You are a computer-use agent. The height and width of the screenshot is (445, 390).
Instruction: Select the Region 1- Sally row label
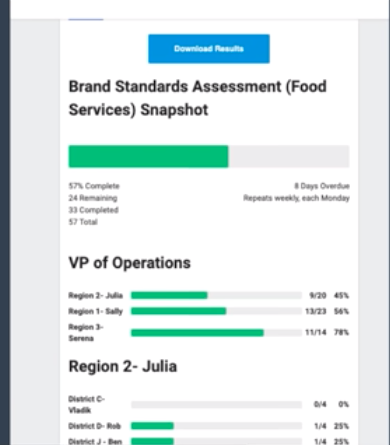(x=96, y=311)
